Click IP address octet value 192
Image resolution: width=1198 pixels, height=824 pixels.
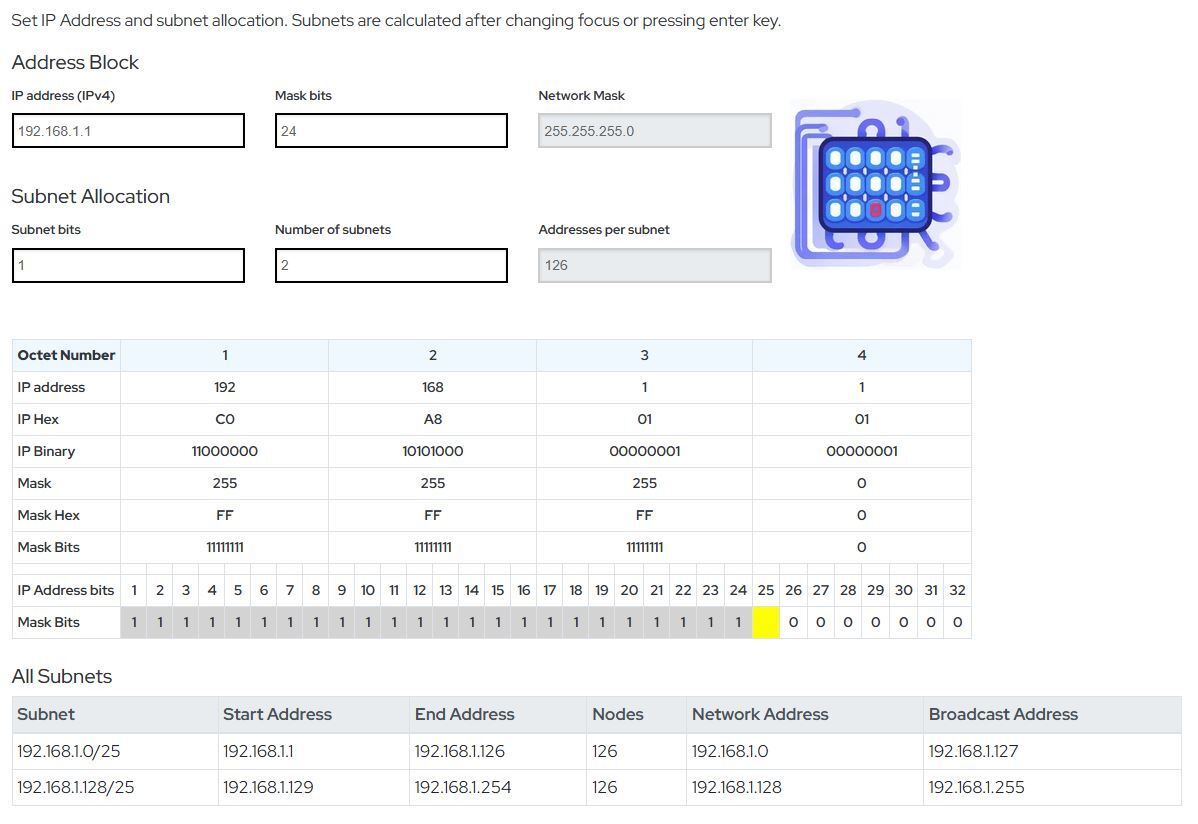click(225, 388)
